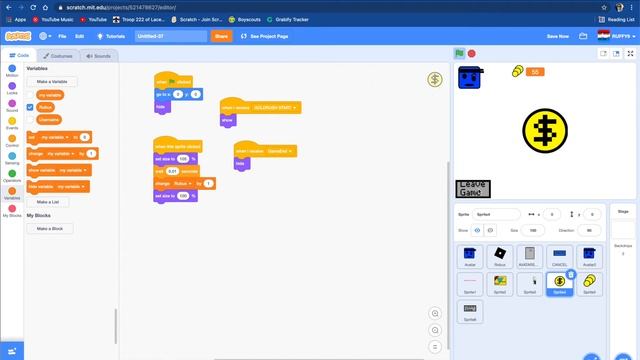Toggle the 'my variable' monitor checkbox
Image resolution: width=640 pixels, height=360 pixels.
(30, 95)
